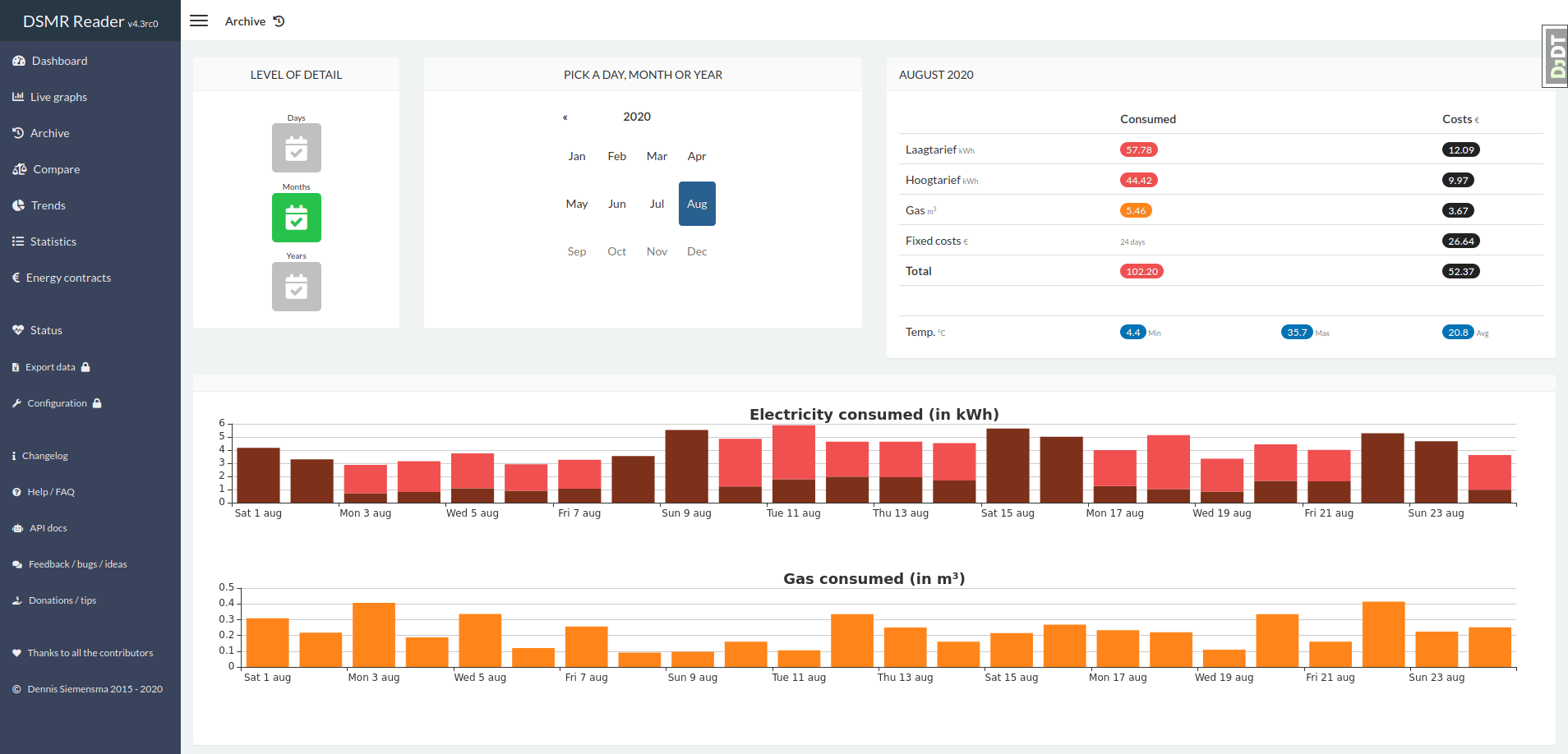Pick the selected Aug month
The image size is (1568, 754).
click(697, 204)
